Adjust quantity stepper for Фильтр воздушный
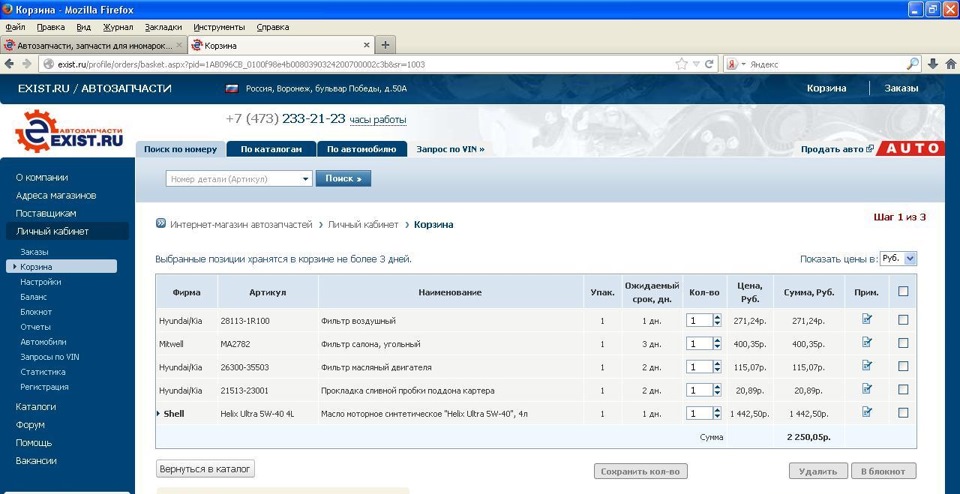Viewport: 960px width, 494px height. [717, 320]
